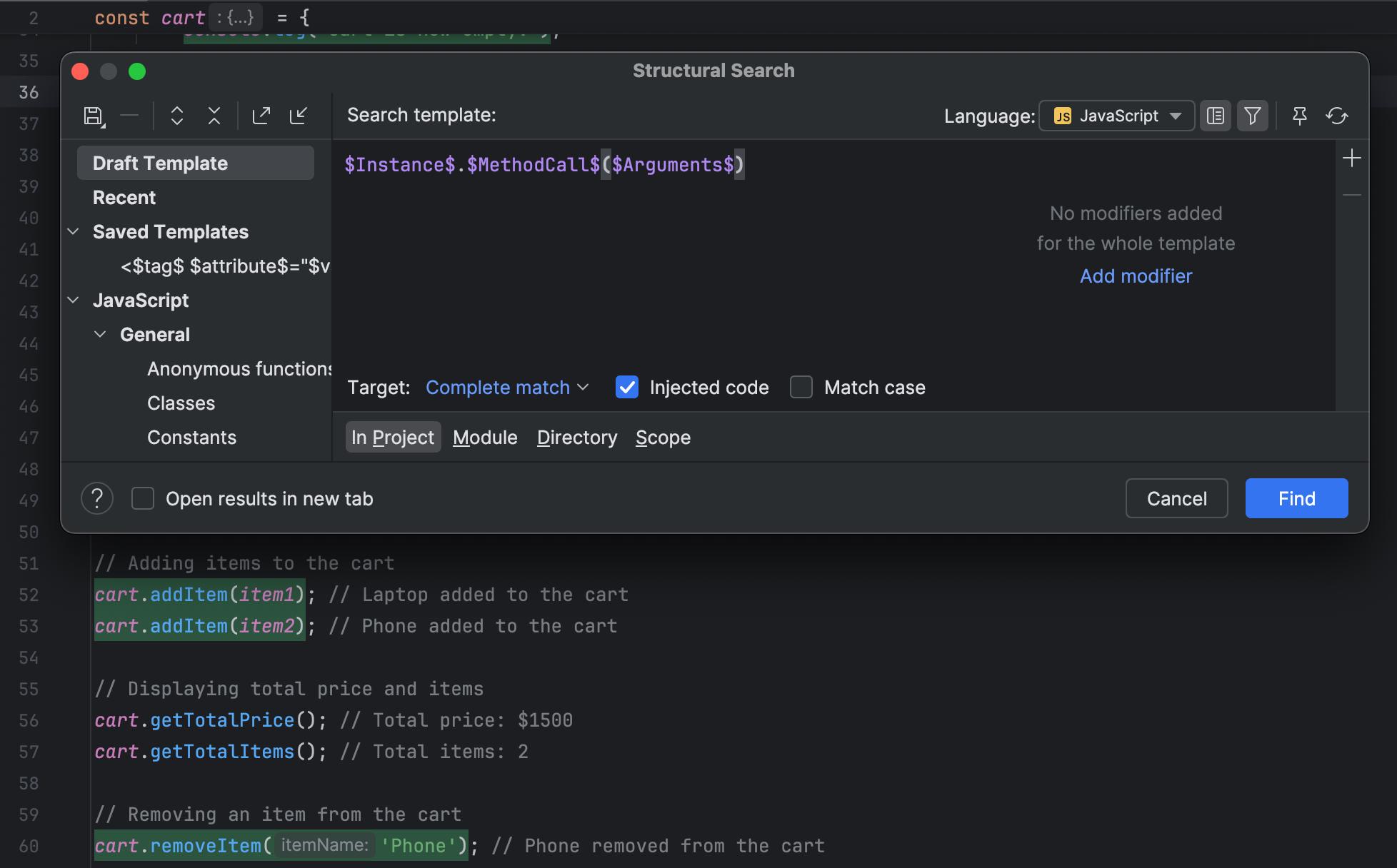Export the template to clipboard
This screenshot has width=1397, height=868.
point(262,116)
